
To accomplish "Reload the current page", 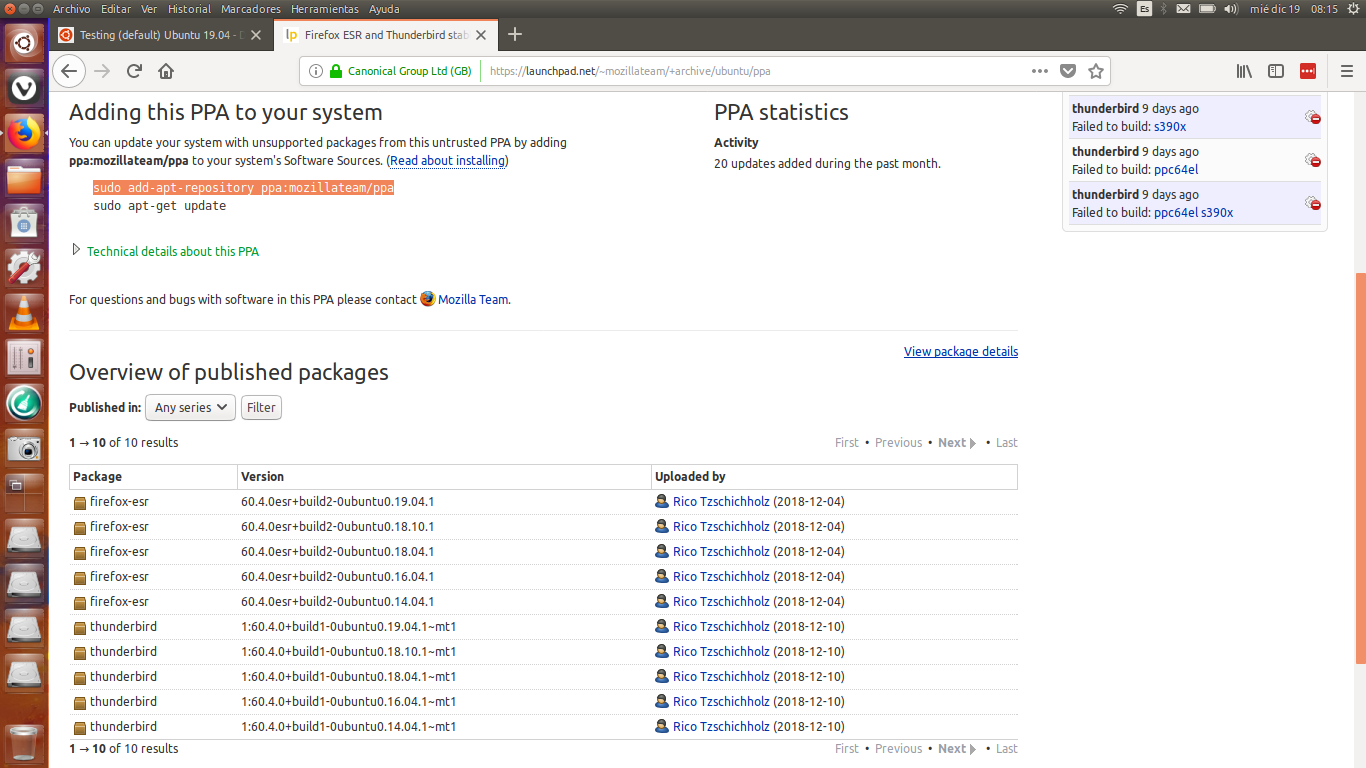I will [134, 71].
